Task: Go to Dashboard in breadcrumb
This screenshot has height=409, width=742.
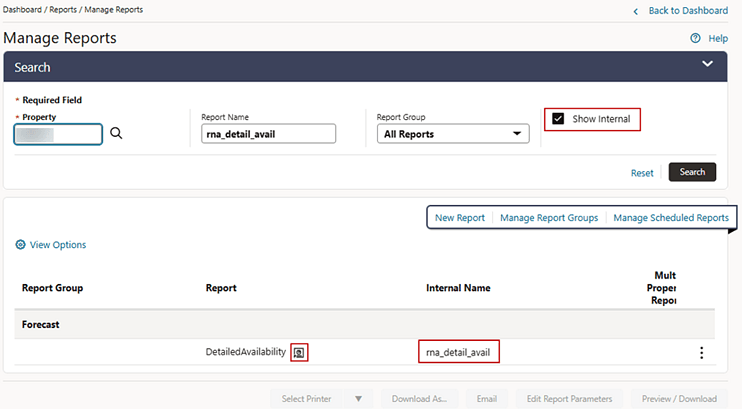Action: pyautogui.click(x=22, y=9)
